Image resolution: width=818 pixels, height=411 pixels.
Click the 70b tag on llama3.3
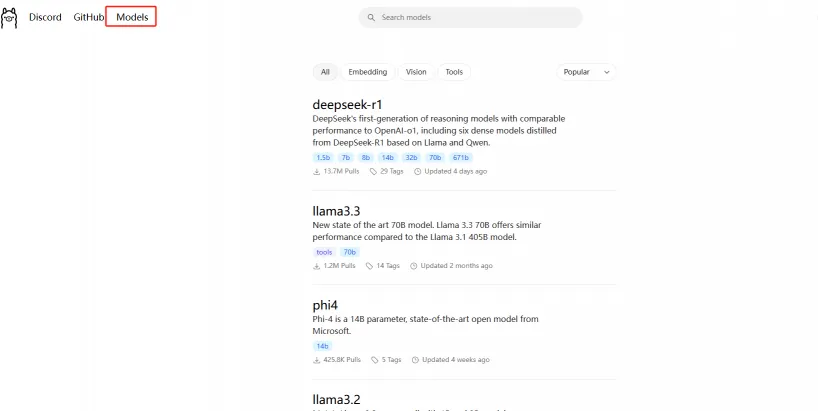[x=350, y=252]
